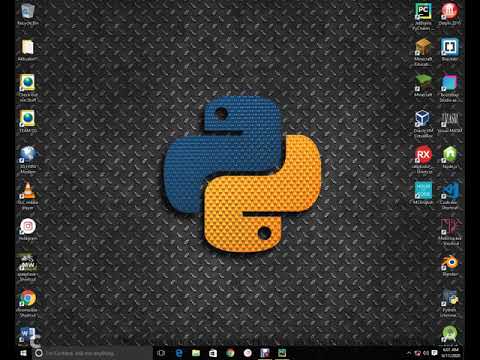Click the Cortana search box
Screen dimensions: 480x360
click(x=93, y=353)
